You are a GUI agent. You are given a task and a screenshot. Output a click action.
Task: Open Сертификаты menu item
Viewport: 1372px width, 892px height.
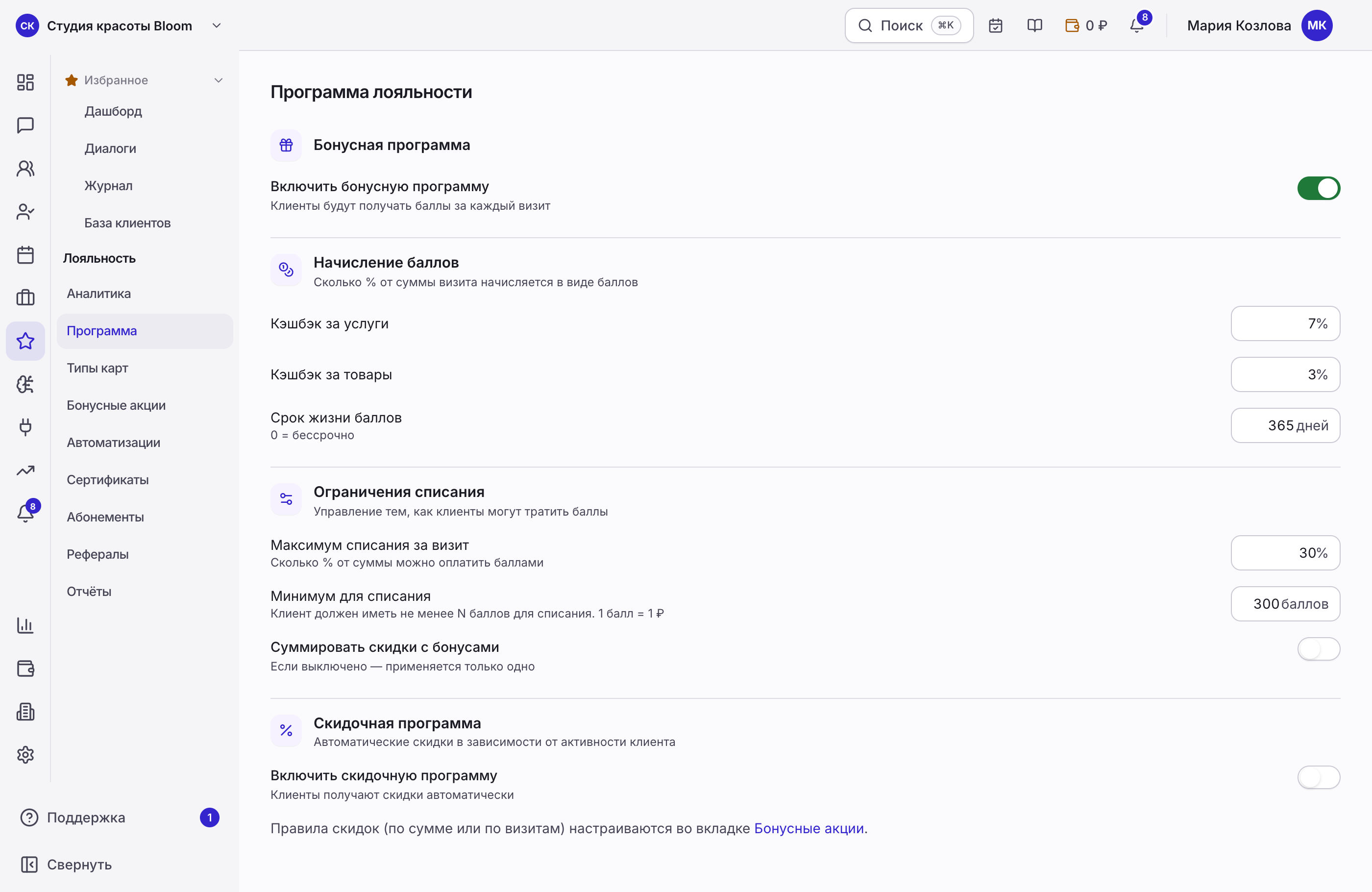(x=145, y=480)
